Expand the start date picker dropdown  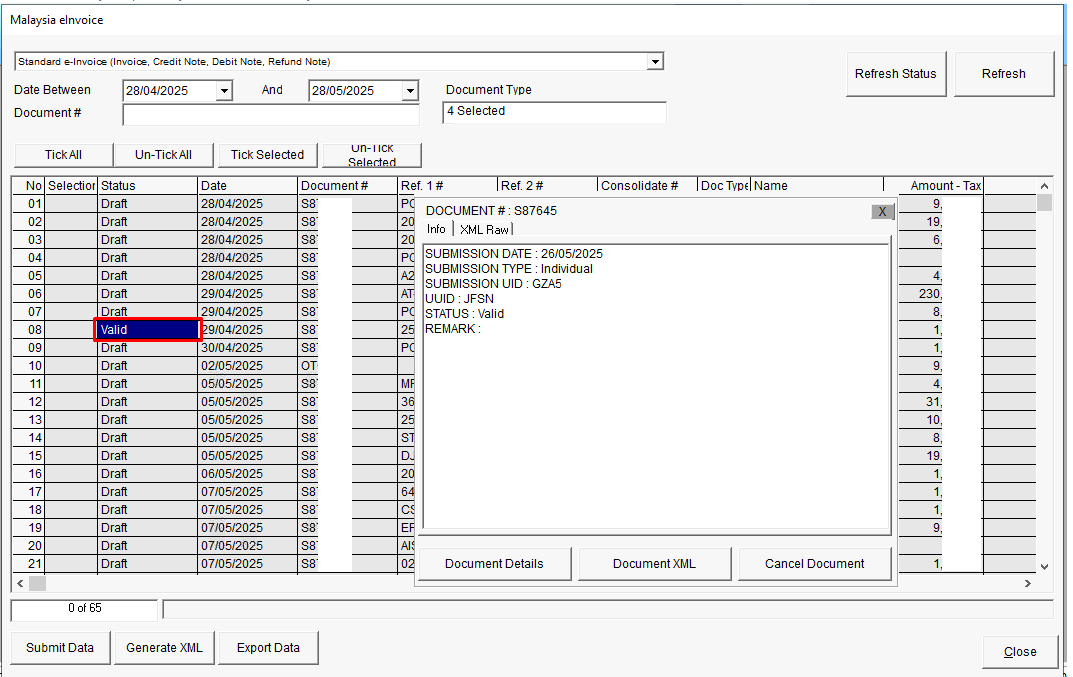click(x=224, y=91)
